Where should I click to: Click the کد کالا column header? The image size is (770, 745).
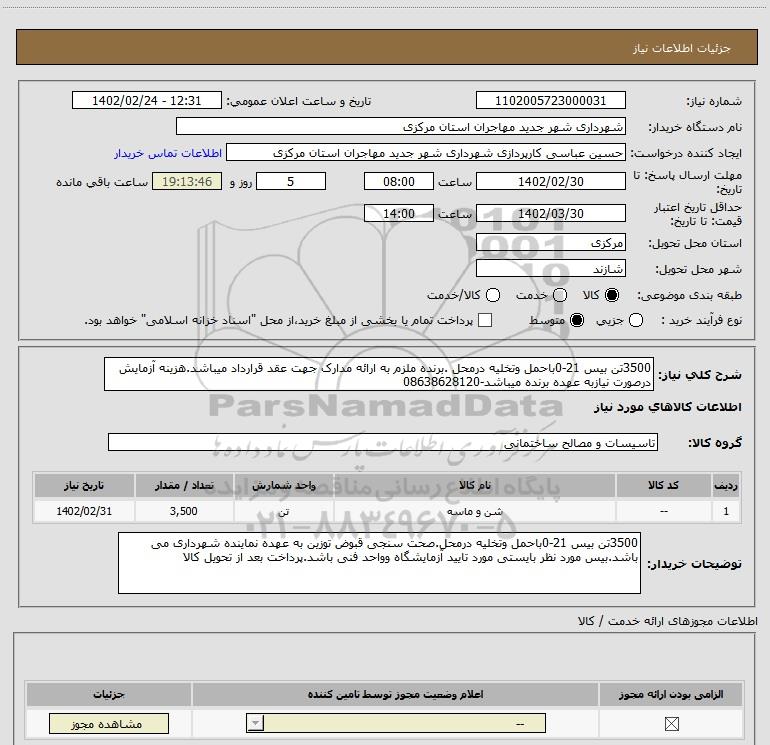663,485
